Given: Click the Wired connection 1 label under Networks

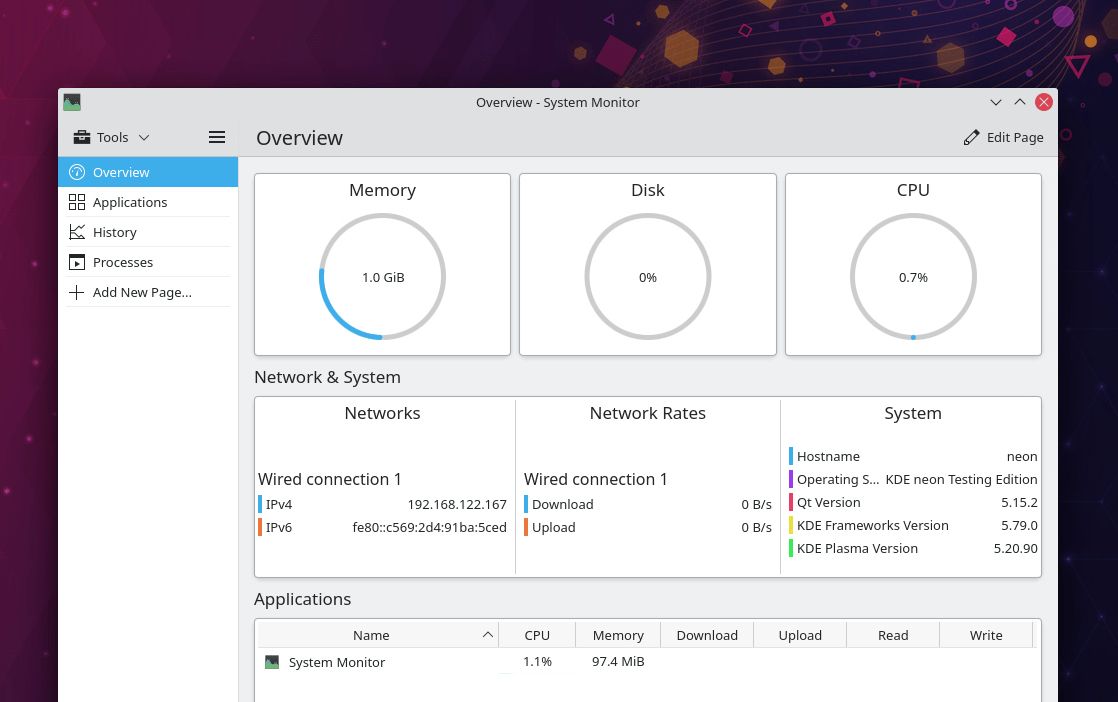Looking at the screenshot, I should [x=329, y=479].
